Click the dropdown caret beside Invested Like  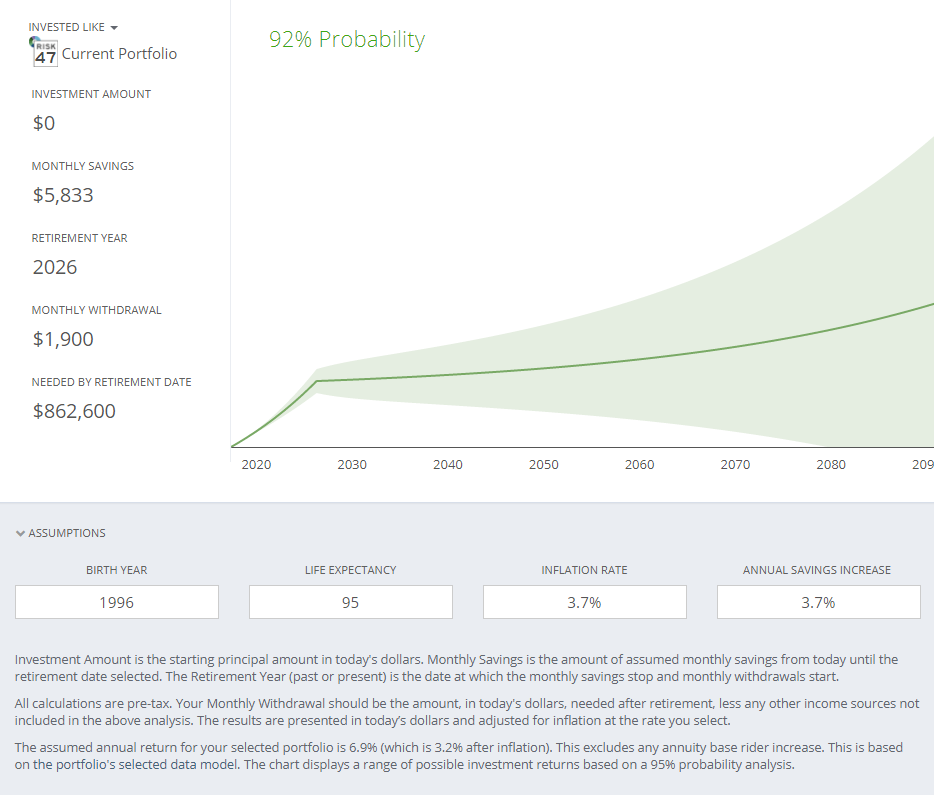click(114, 27)
